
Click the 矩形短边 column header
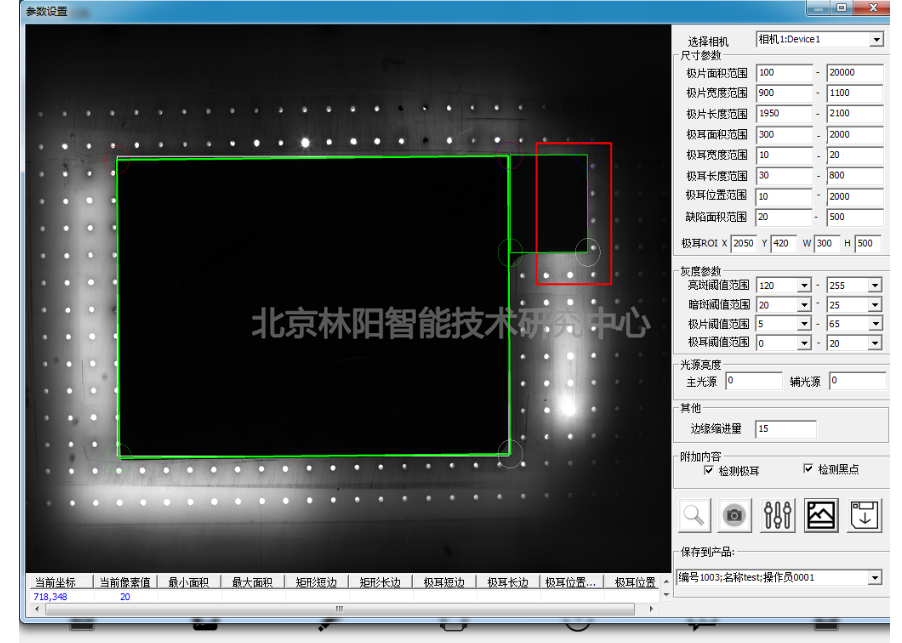[316, 582]
